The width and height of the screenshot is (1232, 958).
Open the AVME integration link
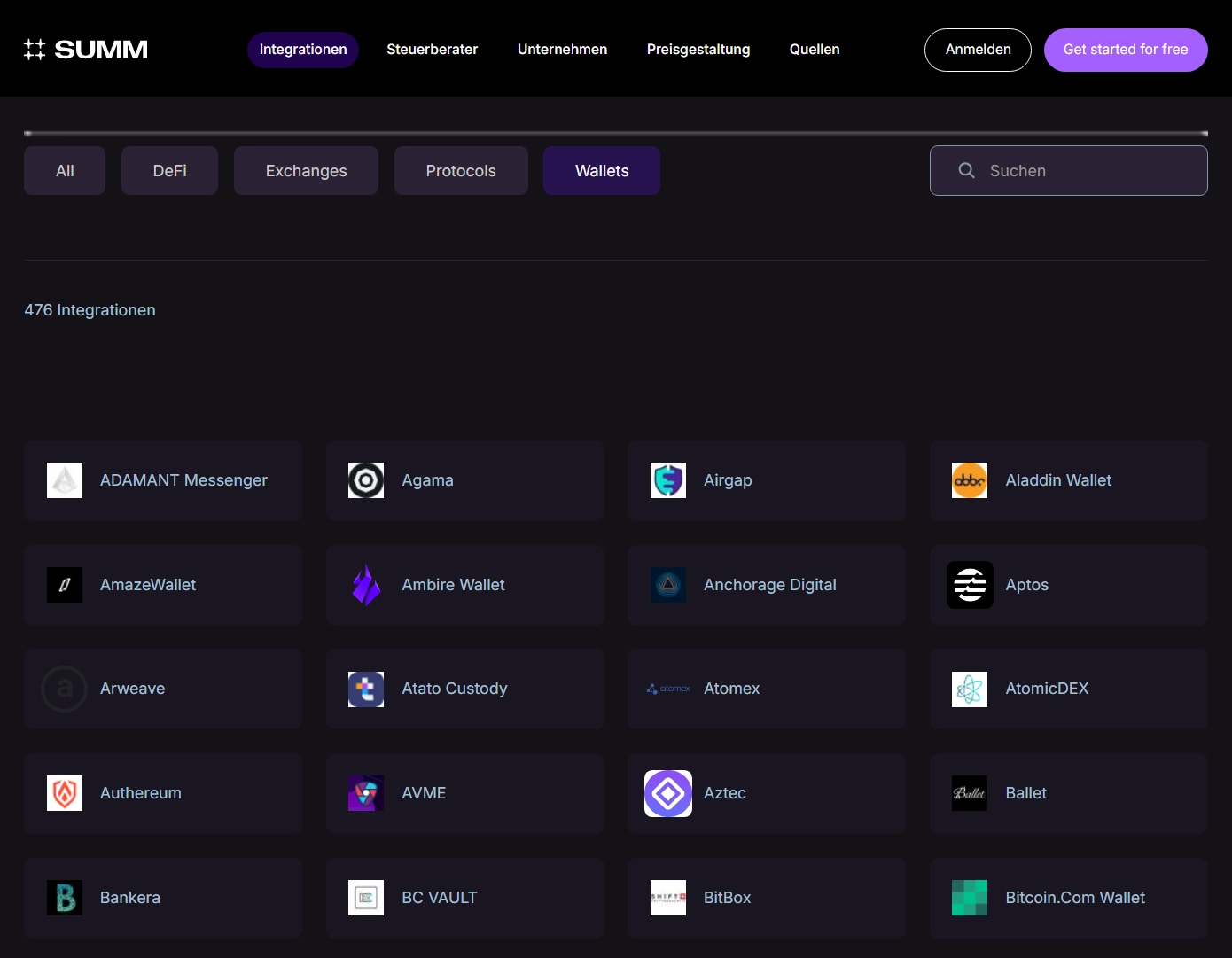point(465,793)
